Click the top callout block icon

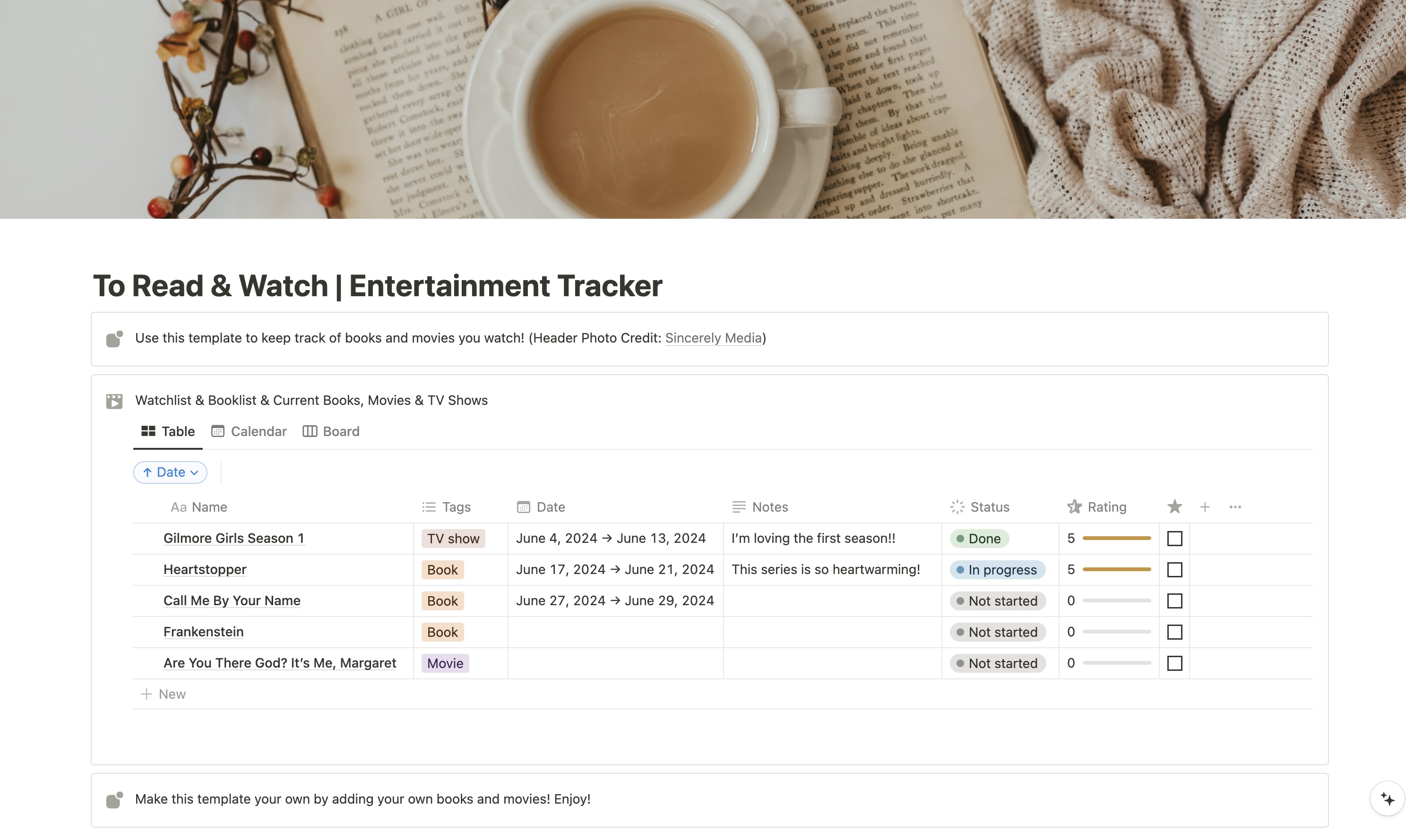tap(114, 338)
